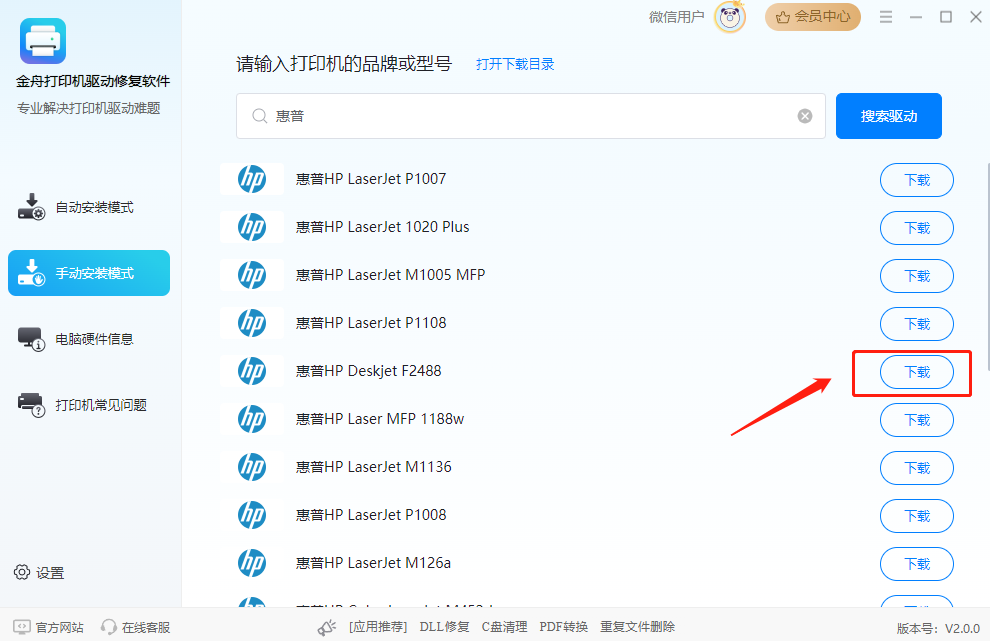Click HP logo beside LaserJet P1108

click(x=252, y=323)
